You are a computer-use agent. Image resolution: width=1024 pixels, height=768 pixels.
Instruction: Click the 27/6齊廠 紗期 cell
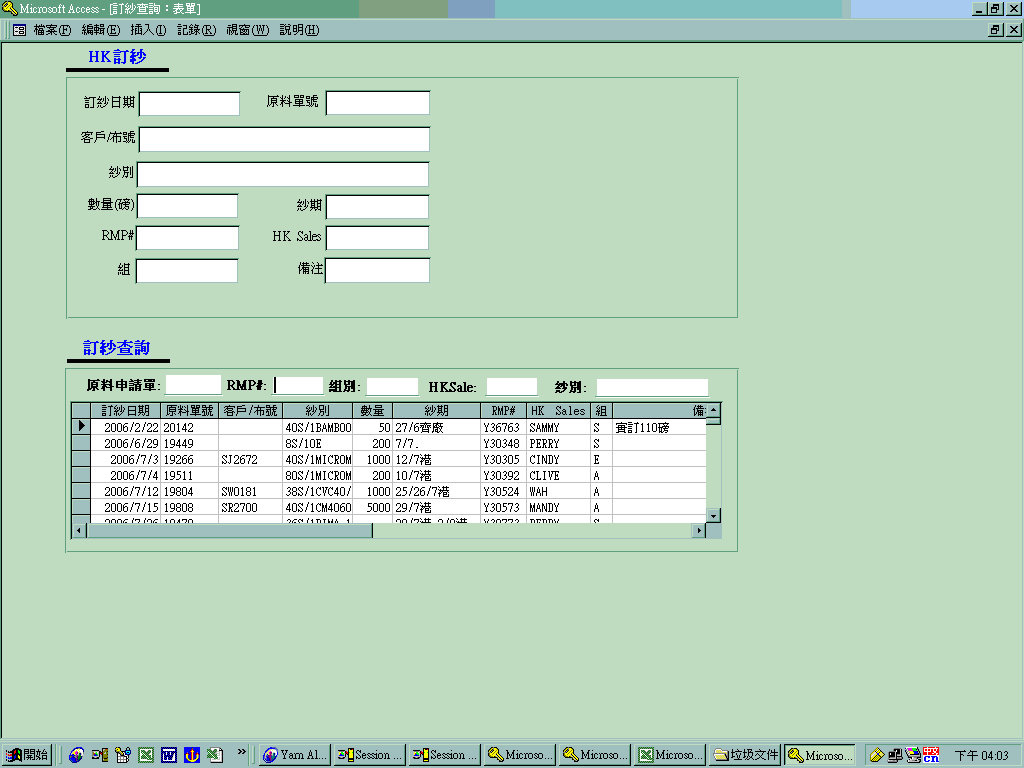(436, 427)
